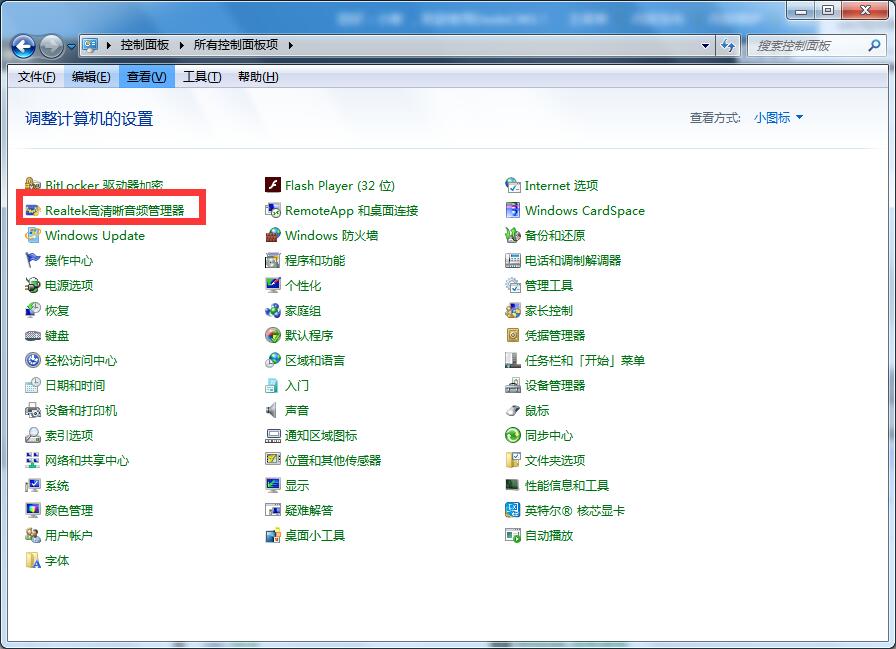Open the 编辑(E) menu

point(91,77)
